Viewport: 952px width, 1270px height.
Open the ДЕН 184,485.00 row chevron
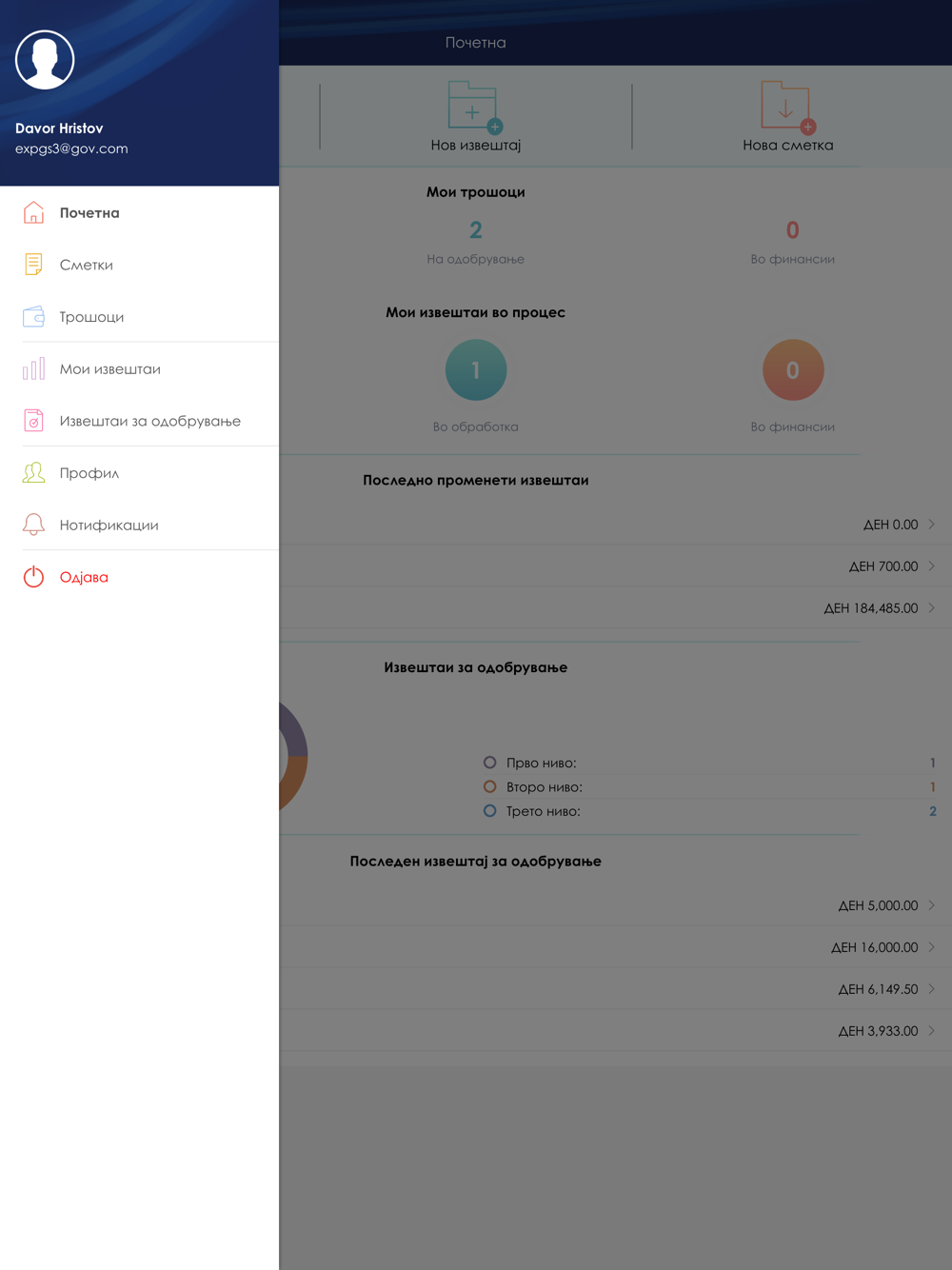pyautogui.click(x=931, y=607)
